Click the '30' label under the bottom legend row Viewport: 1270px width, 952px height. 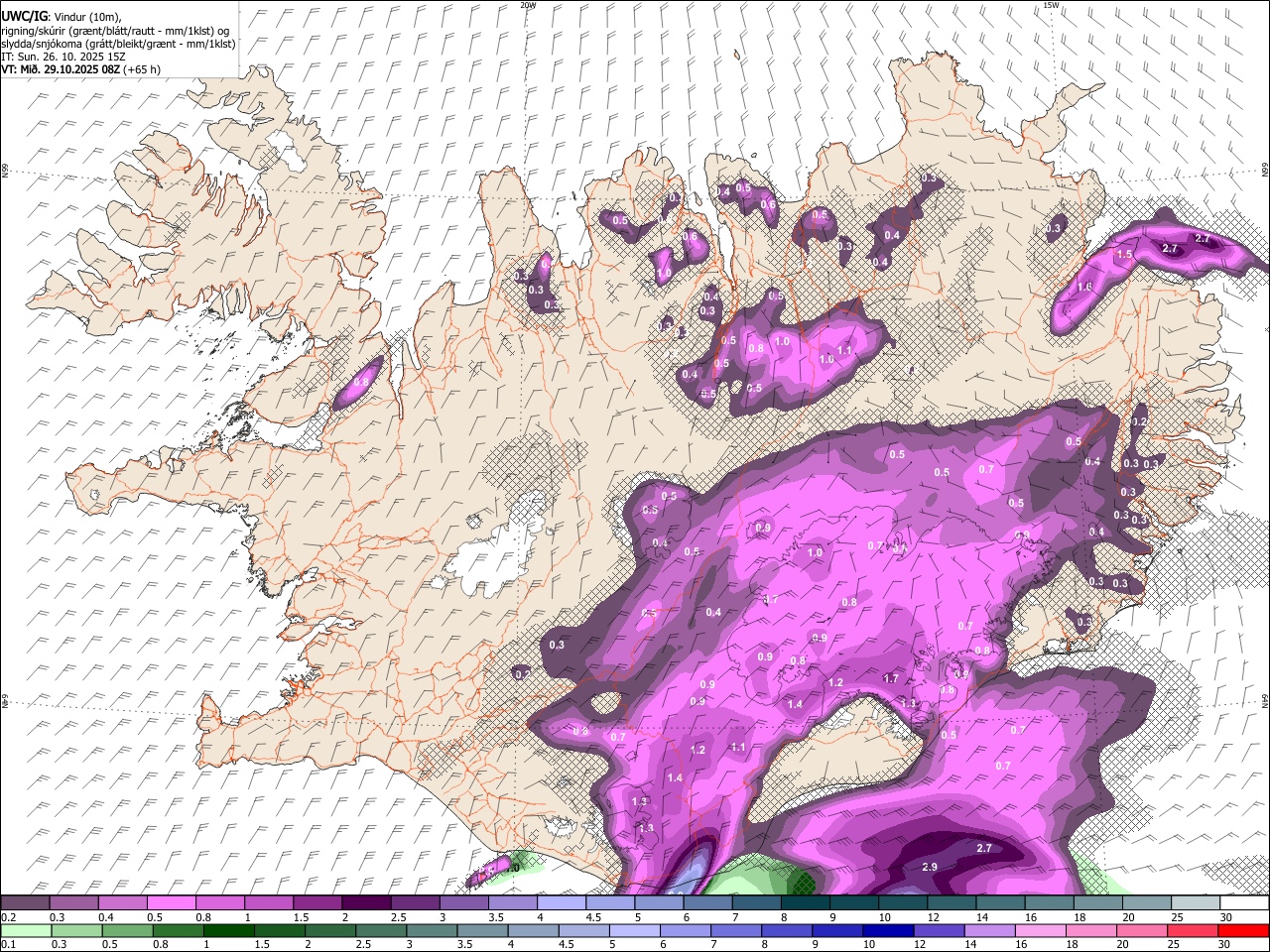point(1226,945)
